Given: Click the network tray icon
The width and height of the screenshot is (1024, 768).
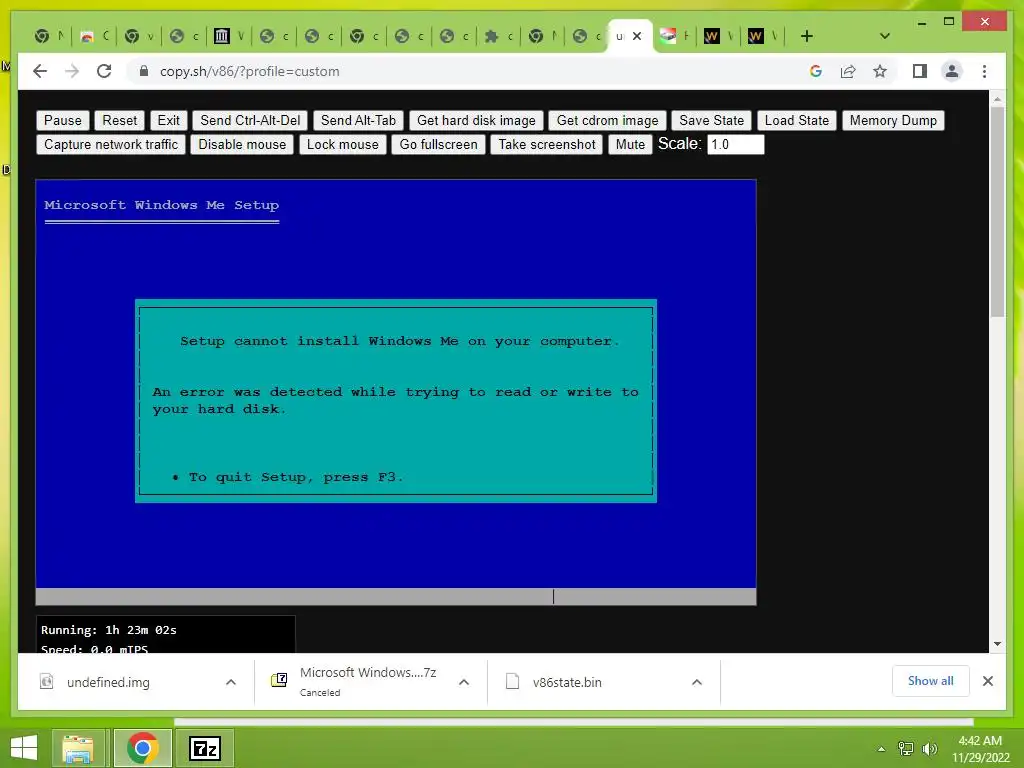Looking at the screenshot, I should pyautogui.click(x=905, y=748).
